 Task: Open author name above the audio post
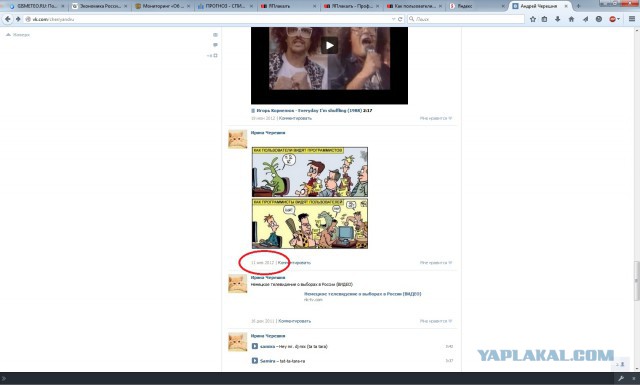(268, 336)
